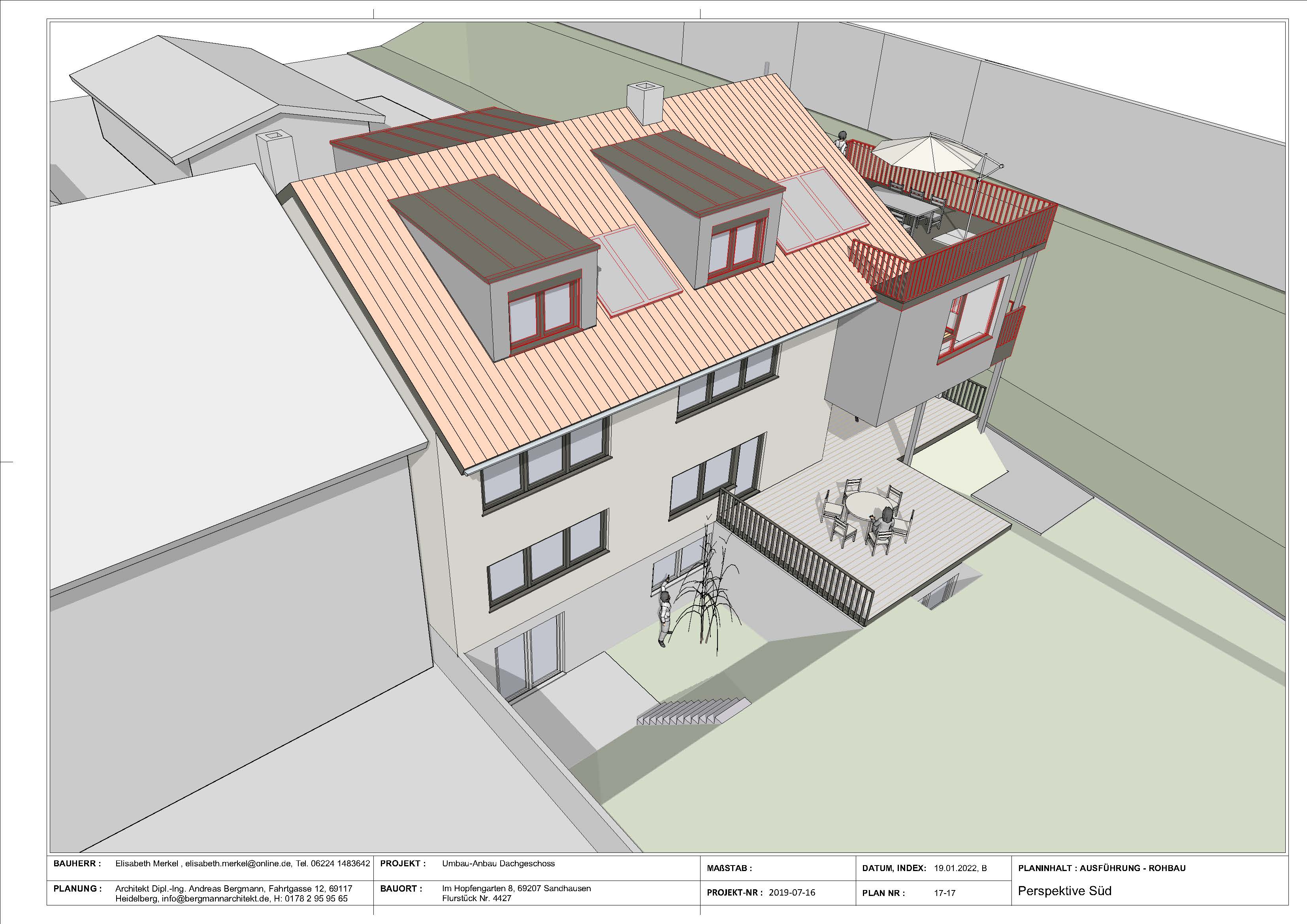The width and height of the screenshot is (1307, 924).
Task: Select the "Umbau-Anbau Dachgeschoss" project text
Action: [498, 863]
